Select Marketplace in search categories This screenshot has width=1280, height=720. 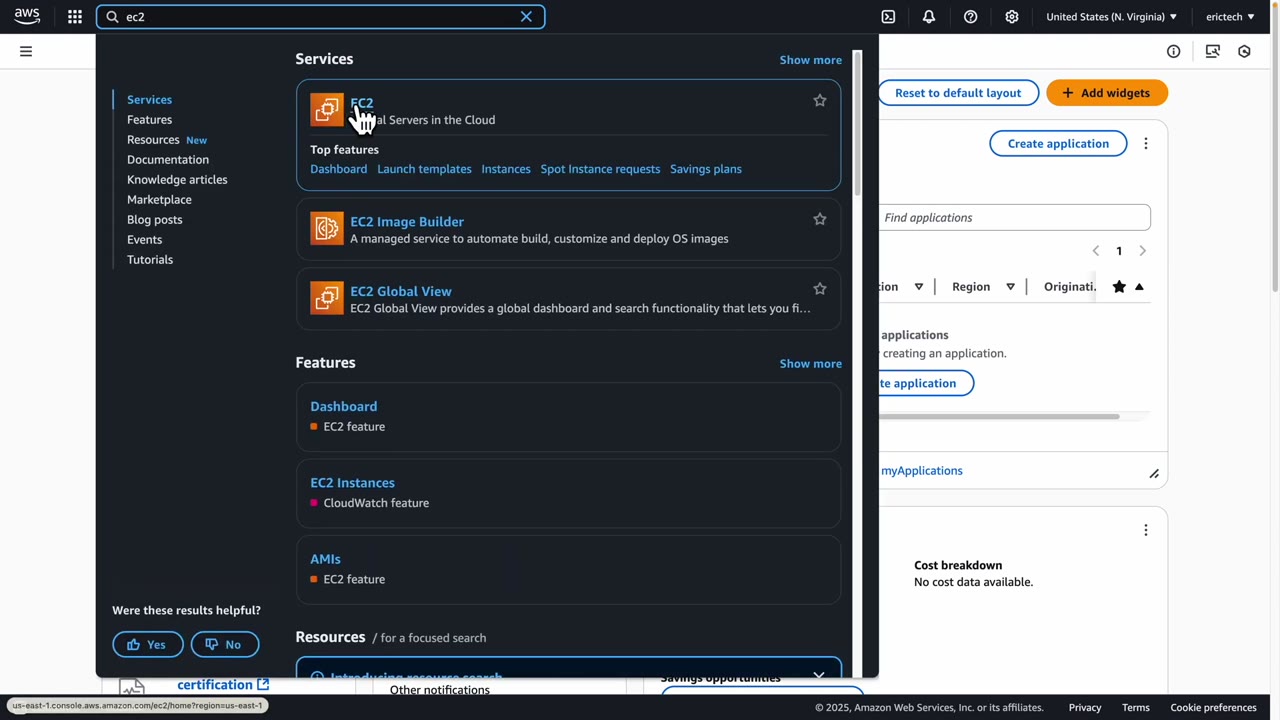(x=159, y=200)
